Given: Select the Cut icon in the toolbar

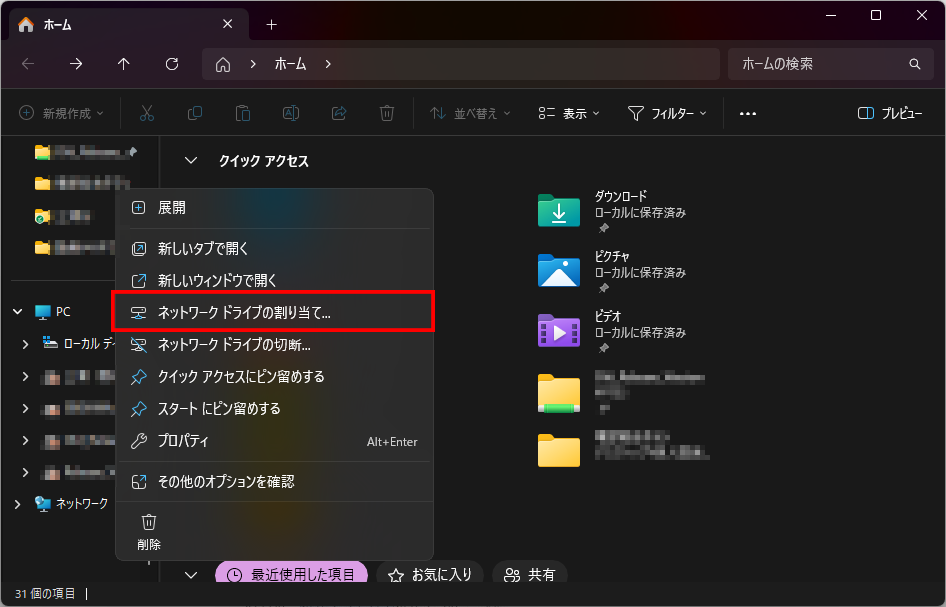Looking at the screenshot, I should pyautogui.click(x=146, y=113).
